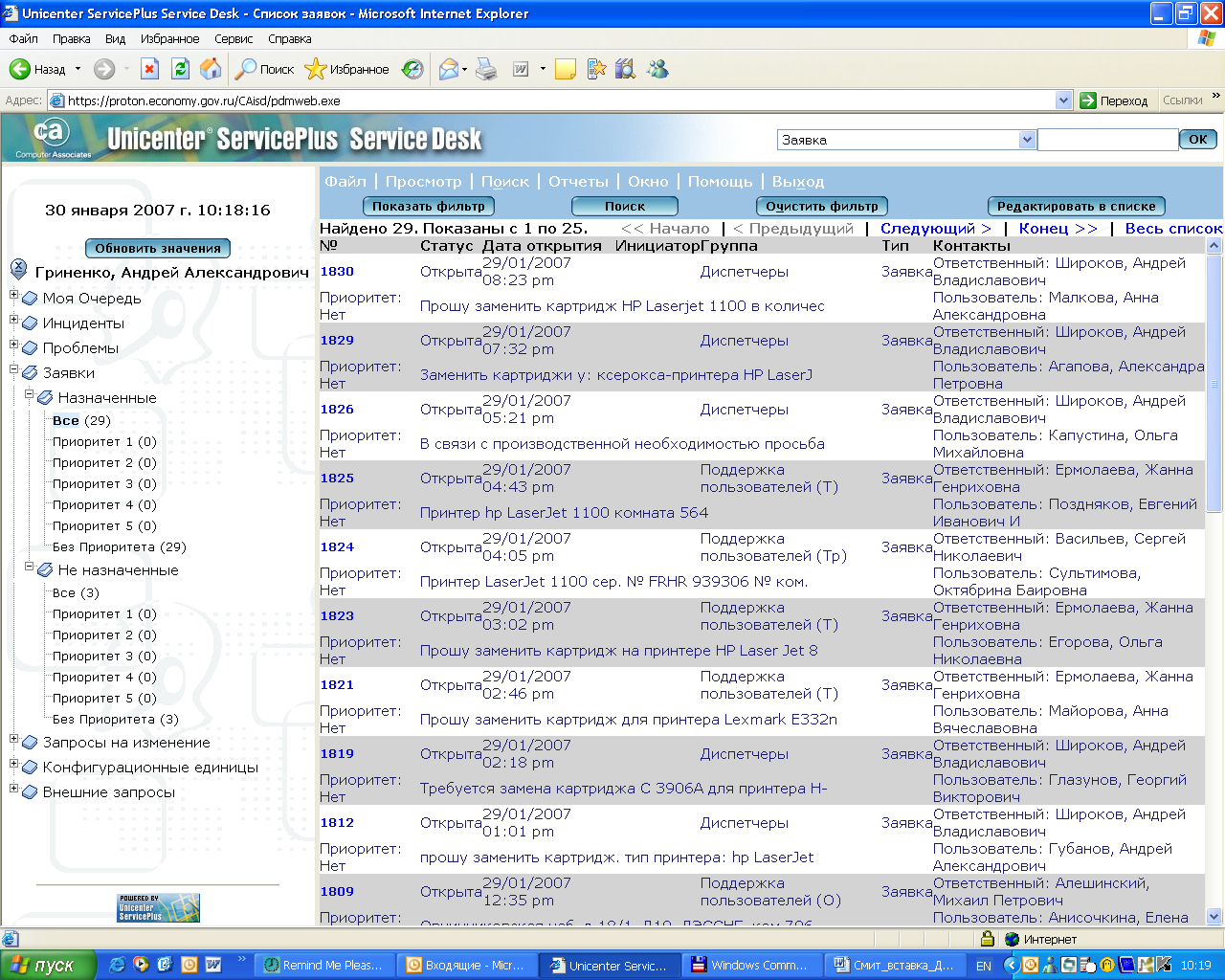
Task: Open request number 1830
Action: [x=337, y=271]
